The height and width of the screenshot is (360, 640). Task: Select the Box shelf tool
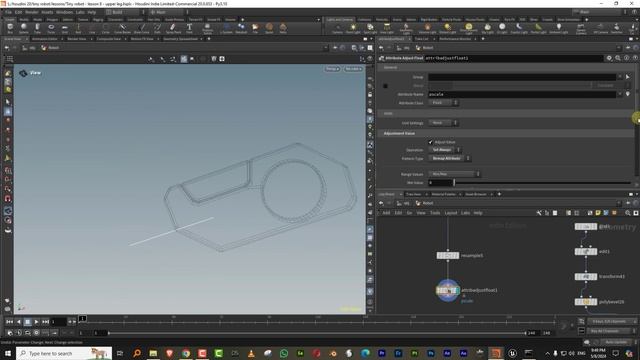[10, 28]
